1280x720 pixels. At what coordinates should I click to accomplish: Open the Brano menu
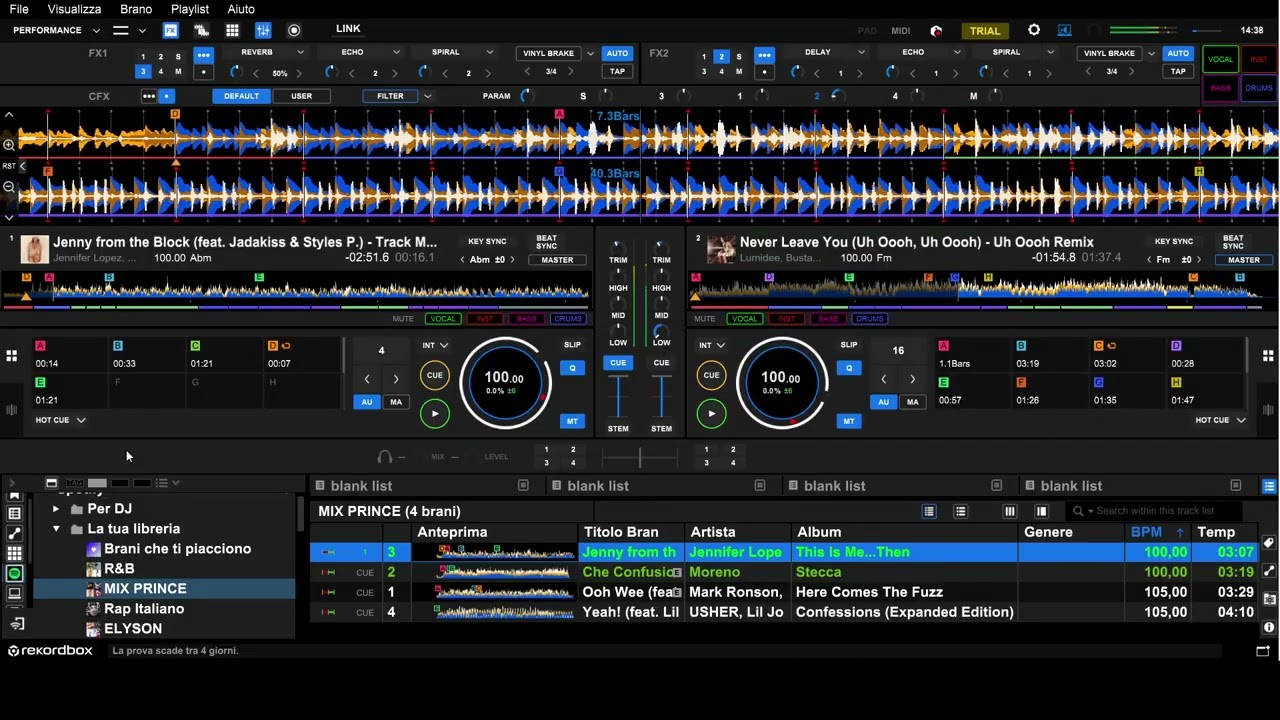click(x=136, y=9)
